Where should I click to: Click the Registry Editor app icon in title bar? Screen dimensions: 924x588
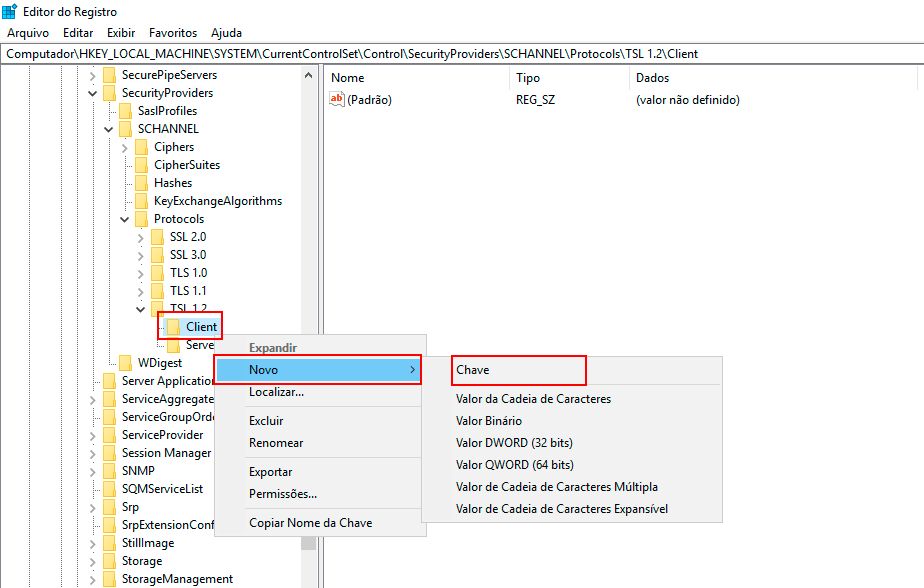9,11
